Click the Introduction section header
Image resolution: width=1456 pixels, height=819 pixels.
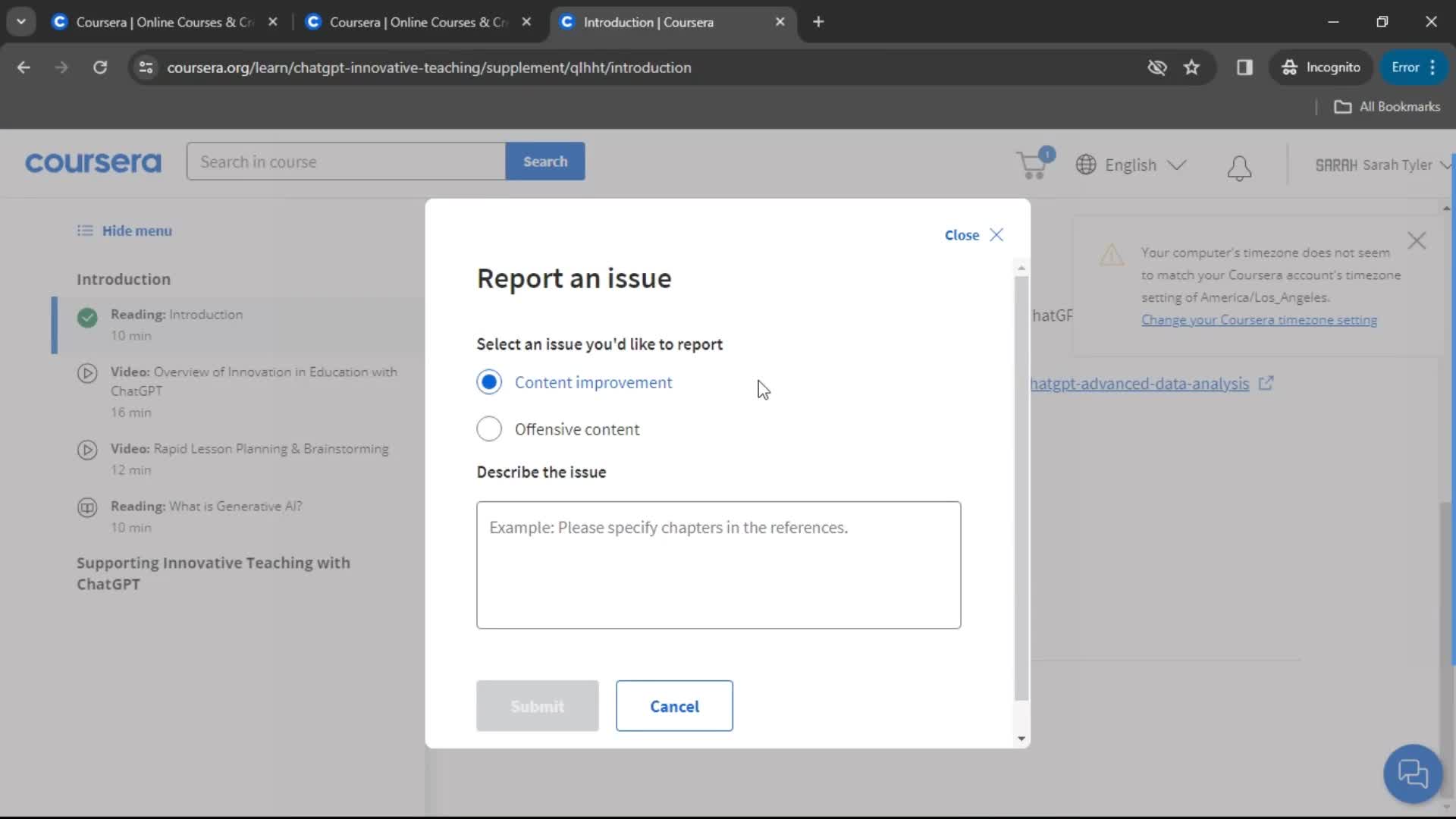(x=123, y=279)
